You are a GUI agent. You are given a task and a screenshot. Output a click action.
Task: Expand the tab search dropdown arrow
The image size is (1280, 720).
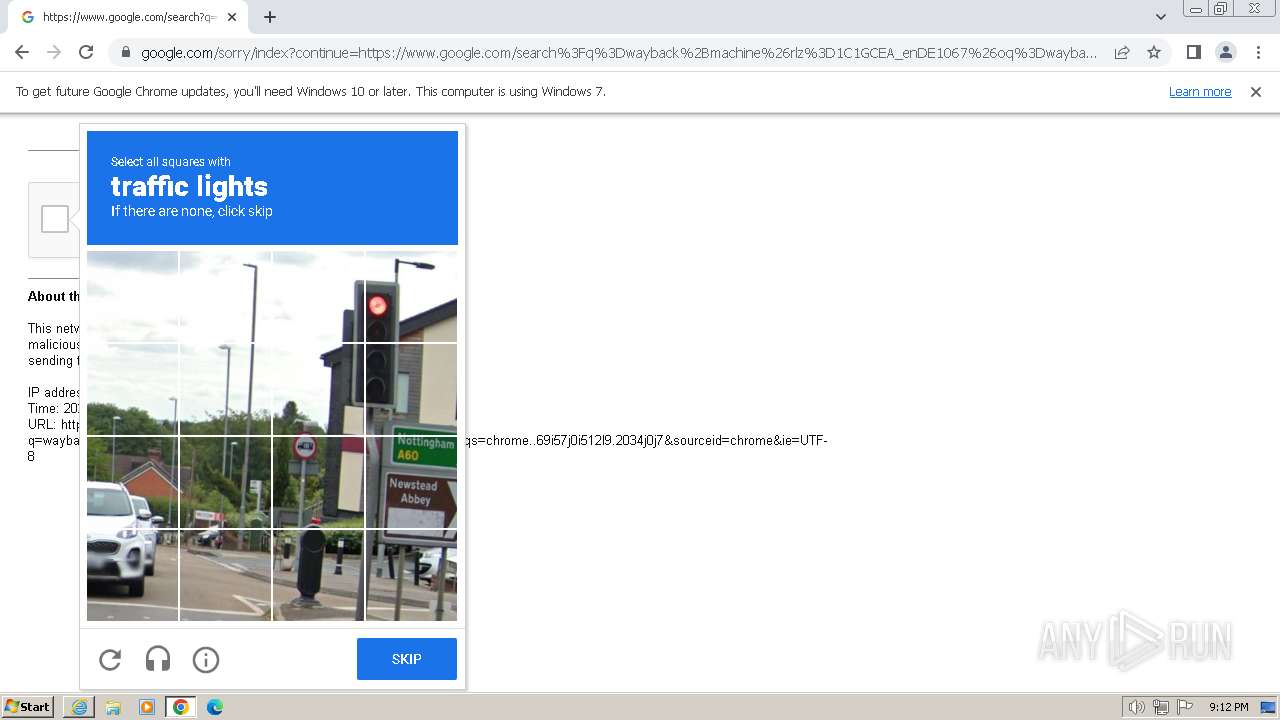tap(1161, 16)
